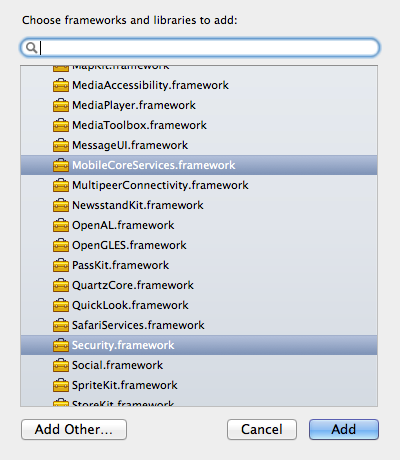Viewport: 400px width, 460px height.
Task: Click the MediaPlayer.framework toolbox icon
Action: coord(61,105)
